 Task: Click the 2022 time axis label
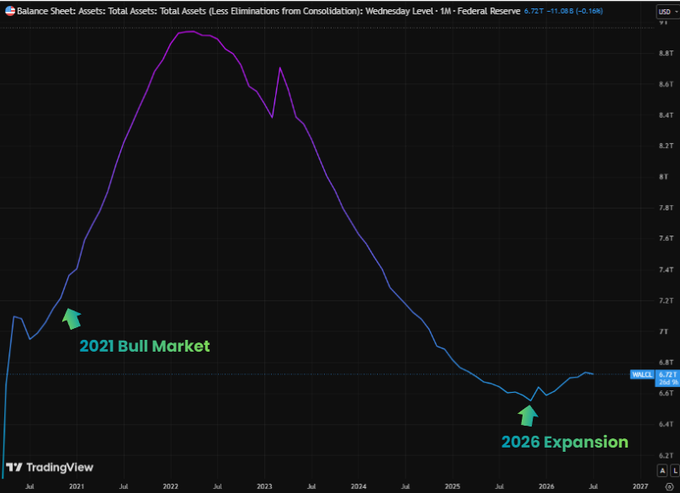click(170, 486)
